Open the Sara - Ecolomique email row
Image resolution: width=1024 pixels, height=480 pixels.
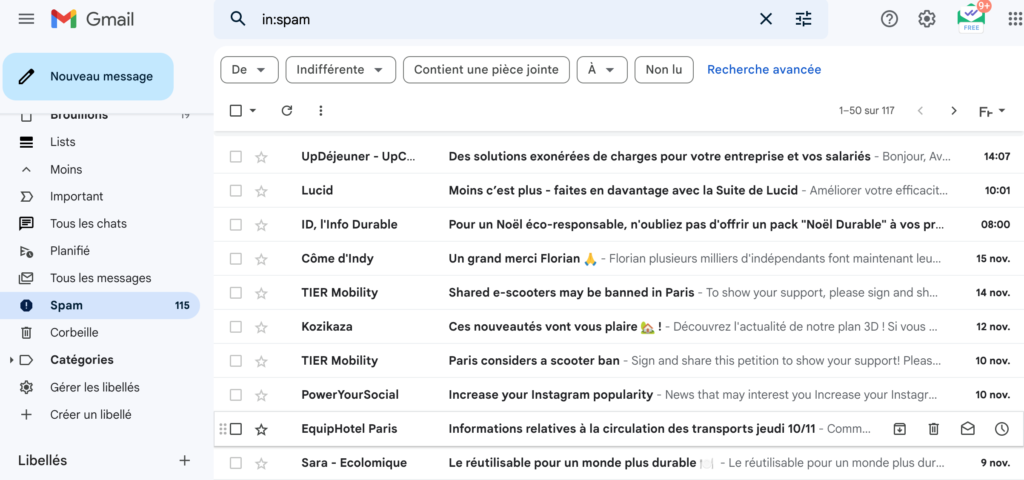point(618,463)
